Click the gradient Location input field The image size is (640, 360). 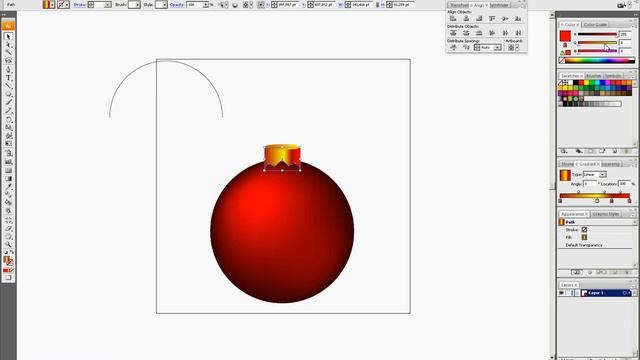coord(624,184)
